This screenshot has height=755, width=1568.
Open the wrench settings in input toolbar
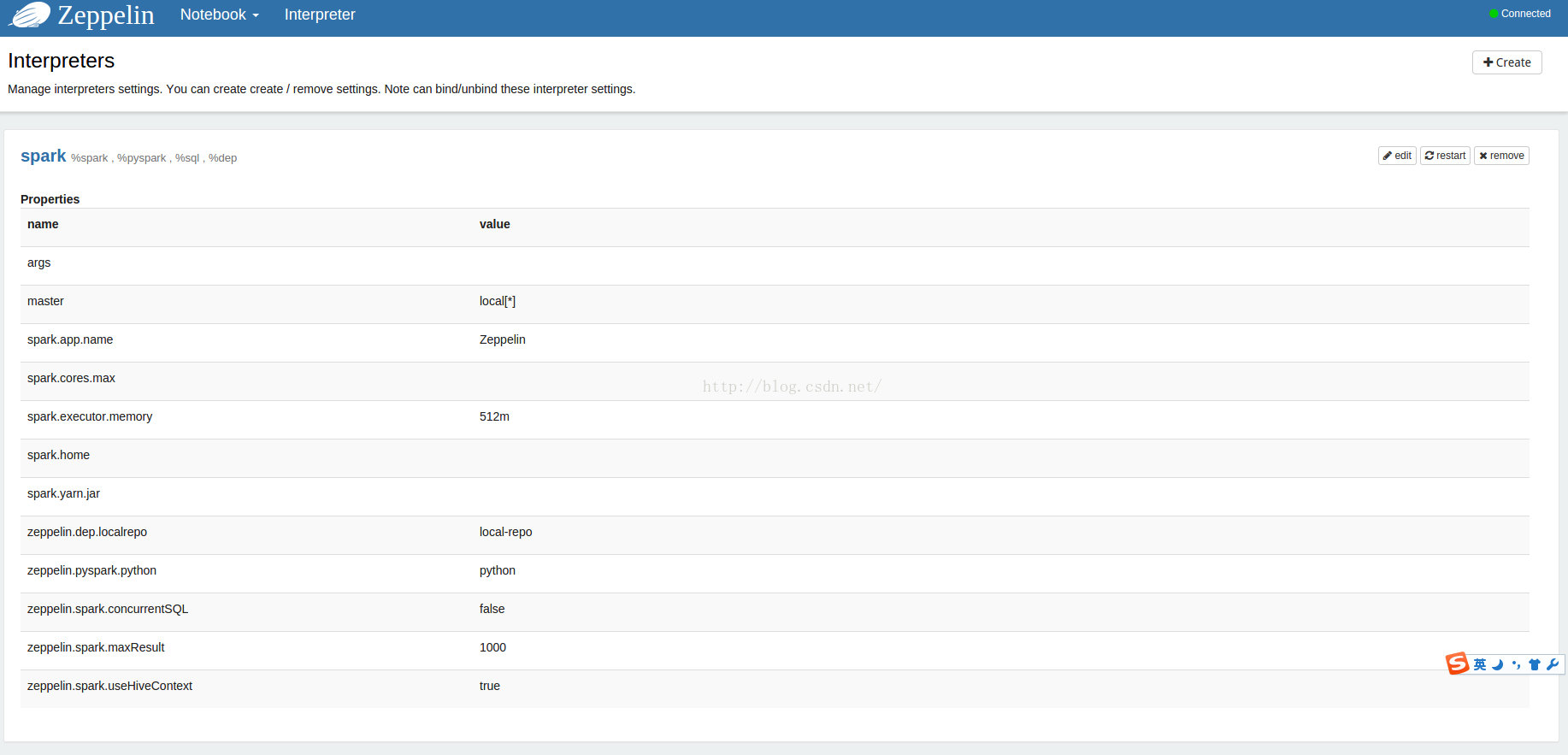1553,664
